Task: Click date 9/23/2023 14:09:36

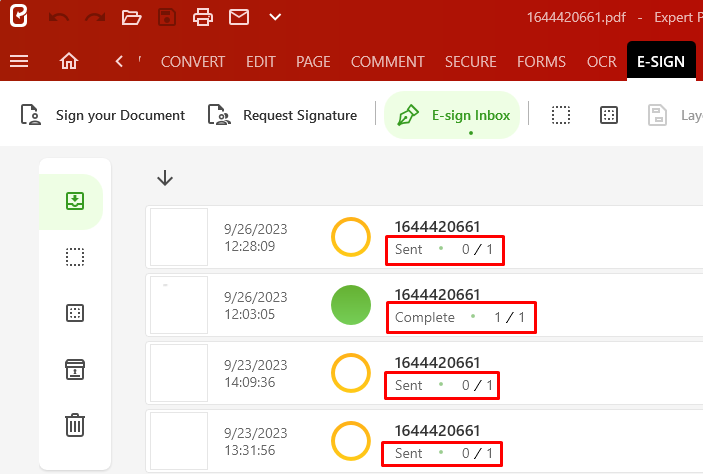Action: [x=256, y=374]
